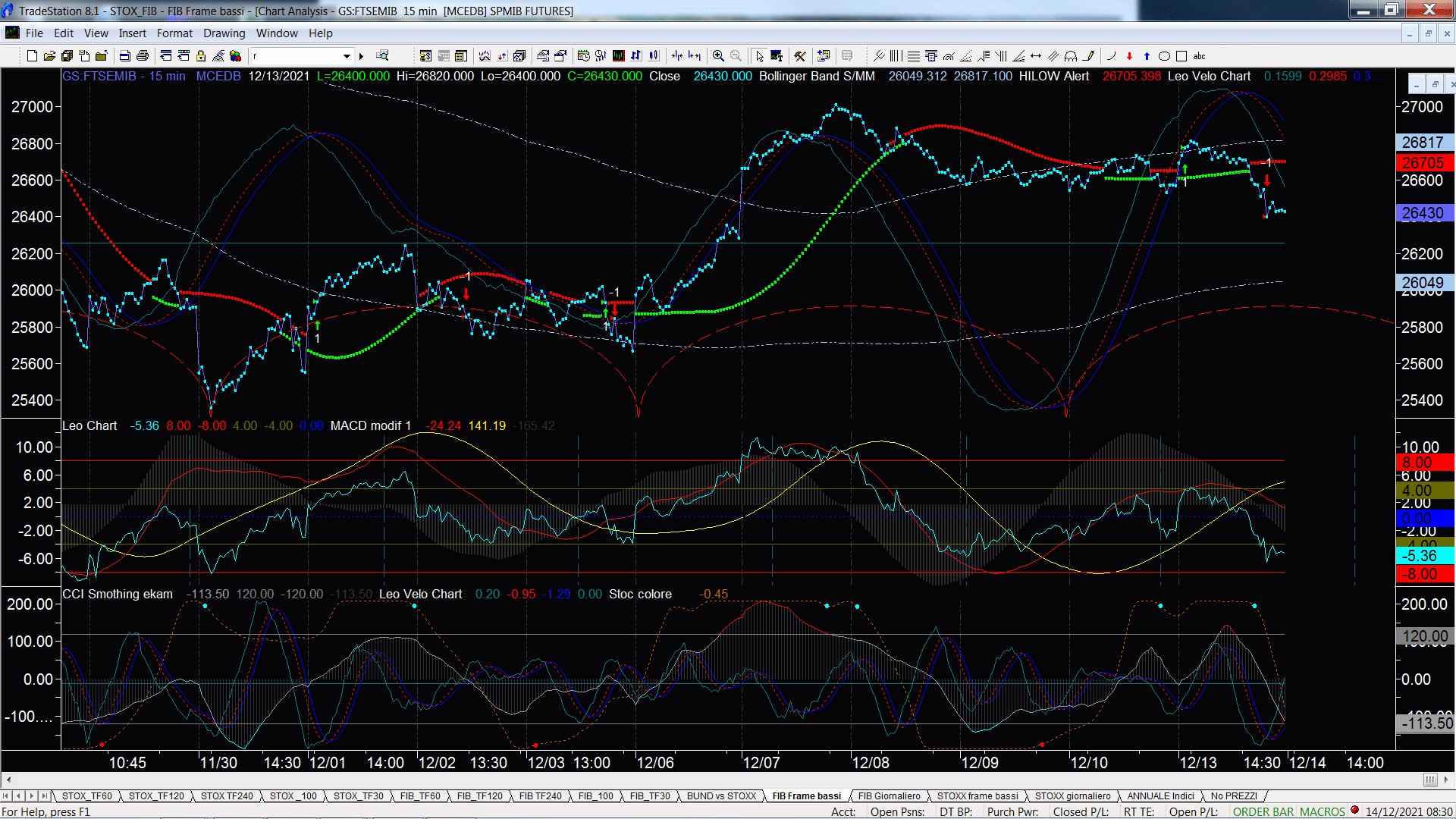Screen dimensions: 1456x819
Task: Click the red recording status indicator
Action: tap(1354, 811)
